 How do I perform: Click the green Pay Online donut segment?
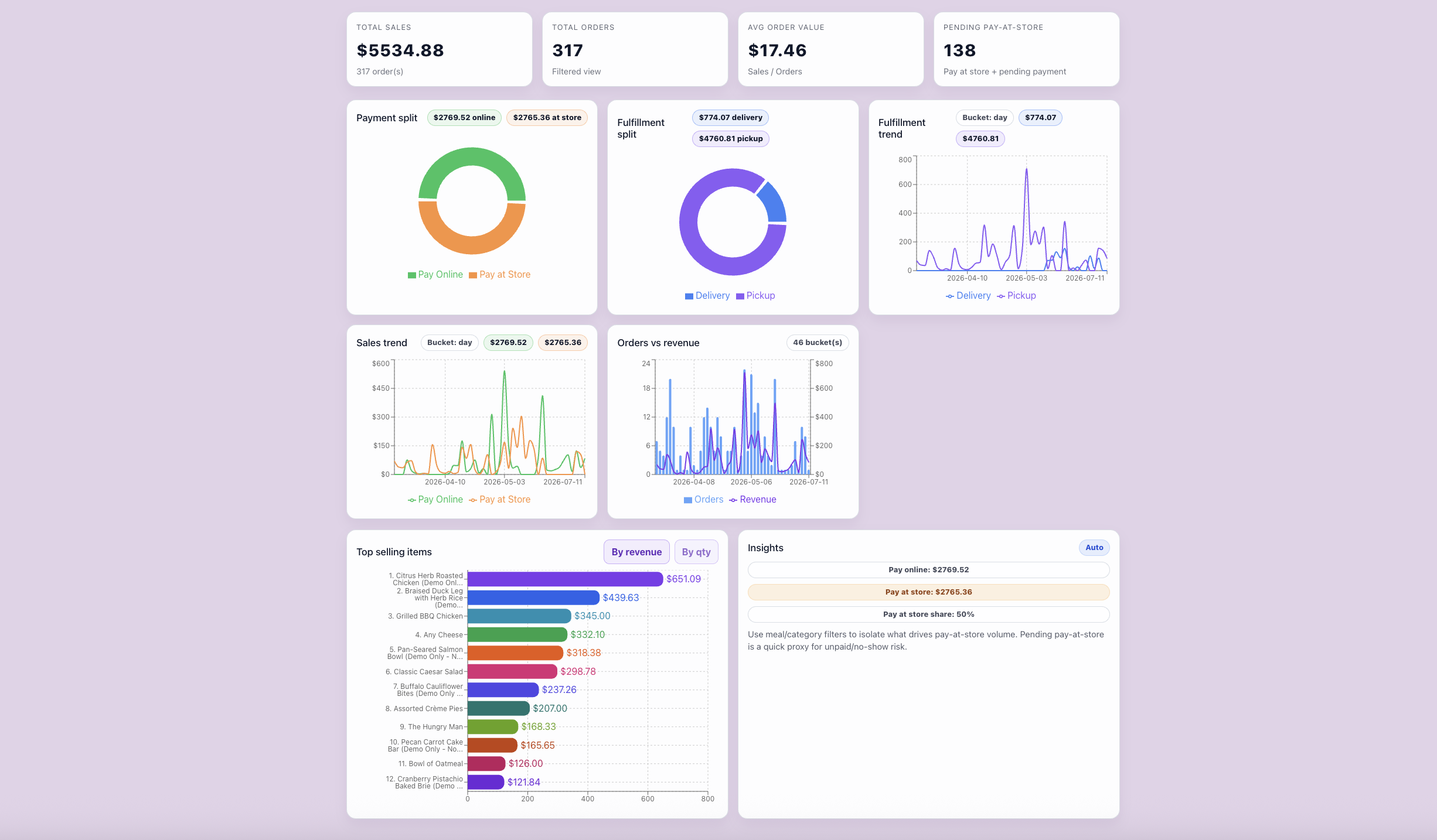point(472,157)
